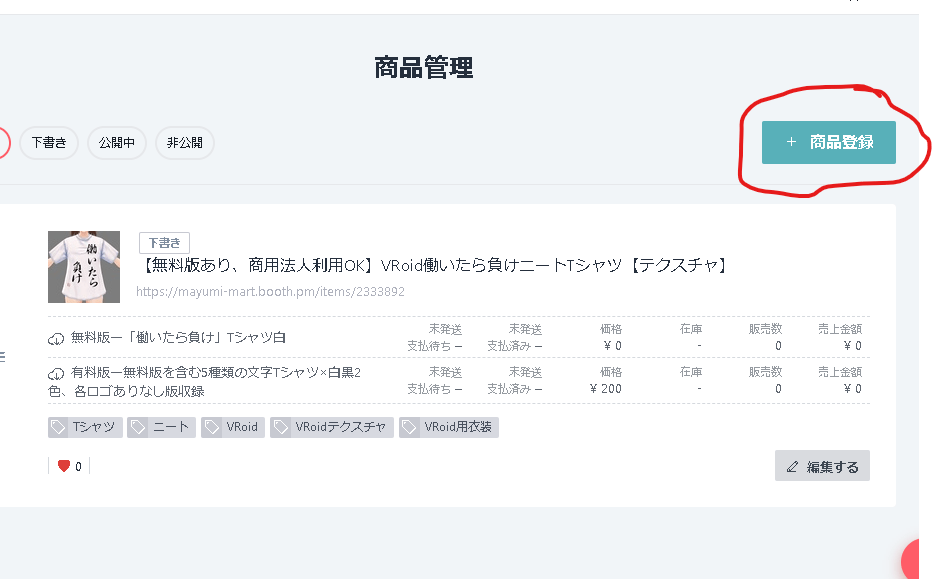Open the mayumi-mart.booth.pm item URL

click(270, 292)
